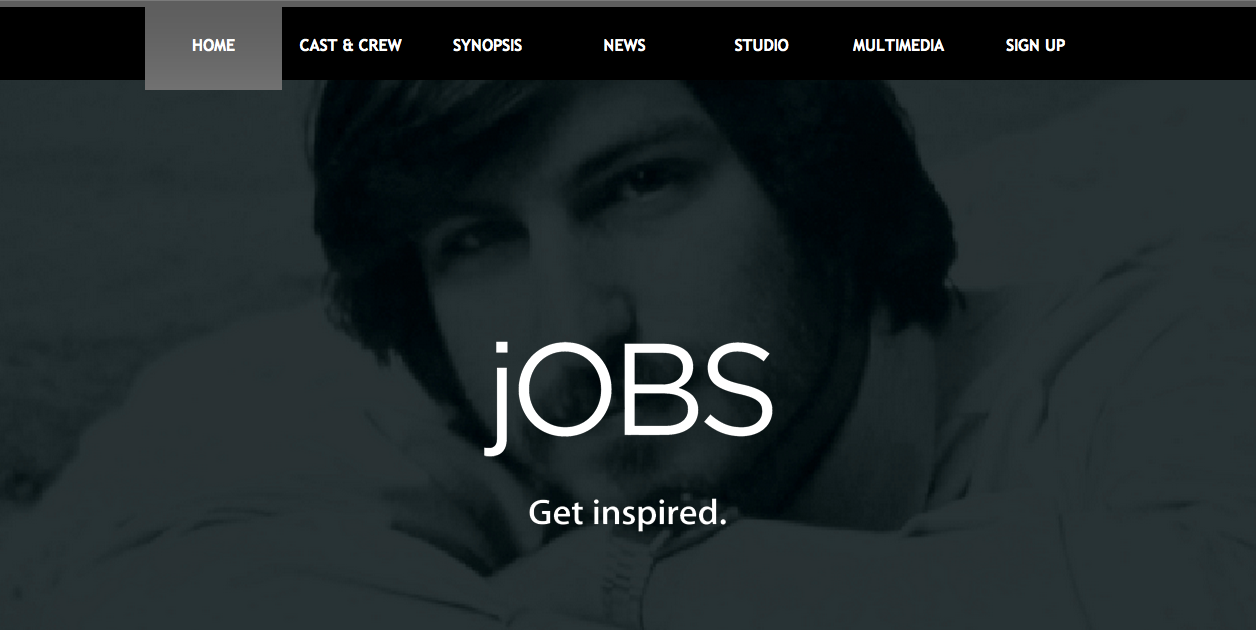Click the SIGN UP link
The height and width of the screenshot is (630, 1256).
[1035, 46]
